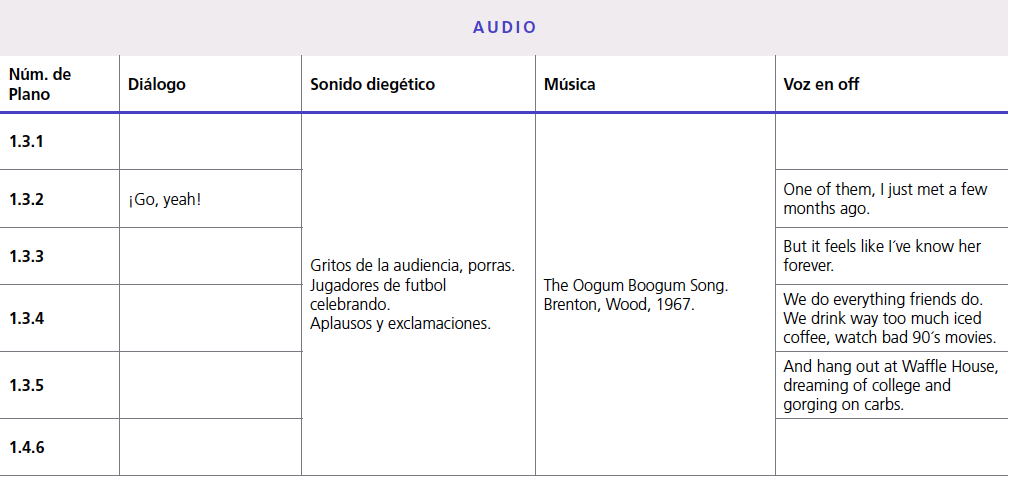Click the 'Diálogo' column header
Viewport: 1012px width, 486px height.
click(x=157, y=84)
